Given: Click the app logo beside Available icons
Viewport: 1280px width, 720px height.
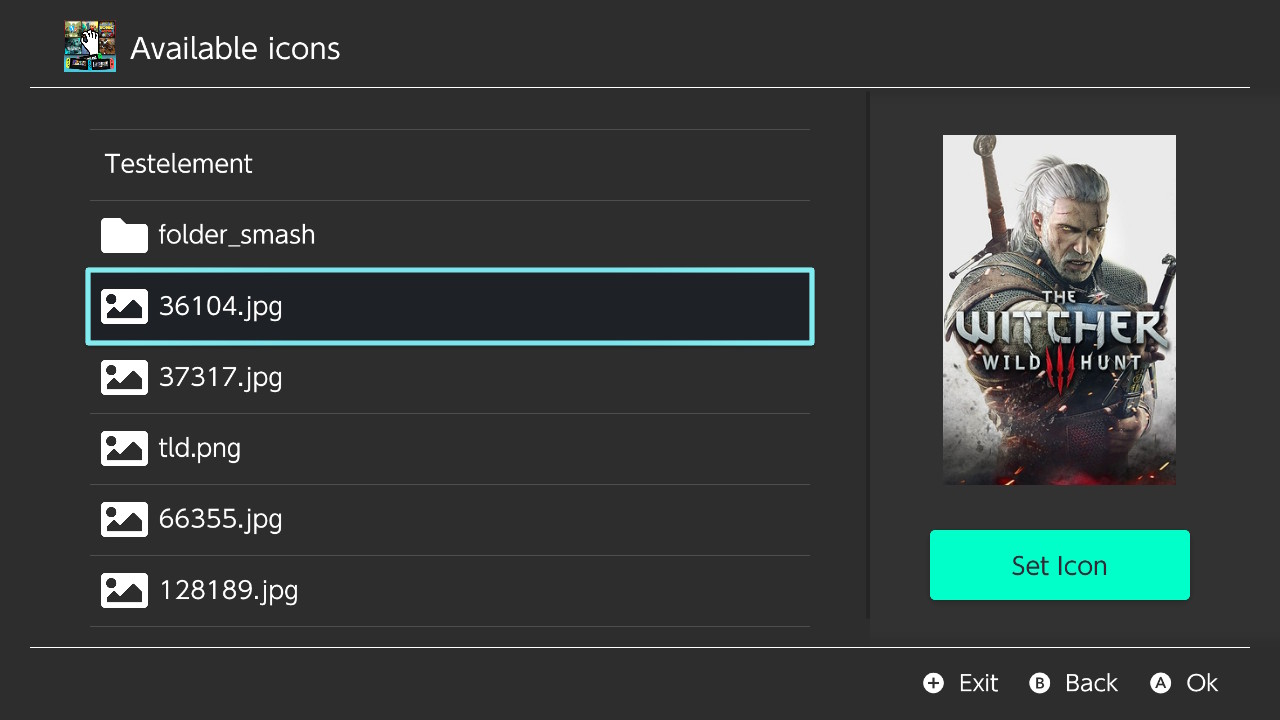Looking at the screenshot, I should point(90,46).
